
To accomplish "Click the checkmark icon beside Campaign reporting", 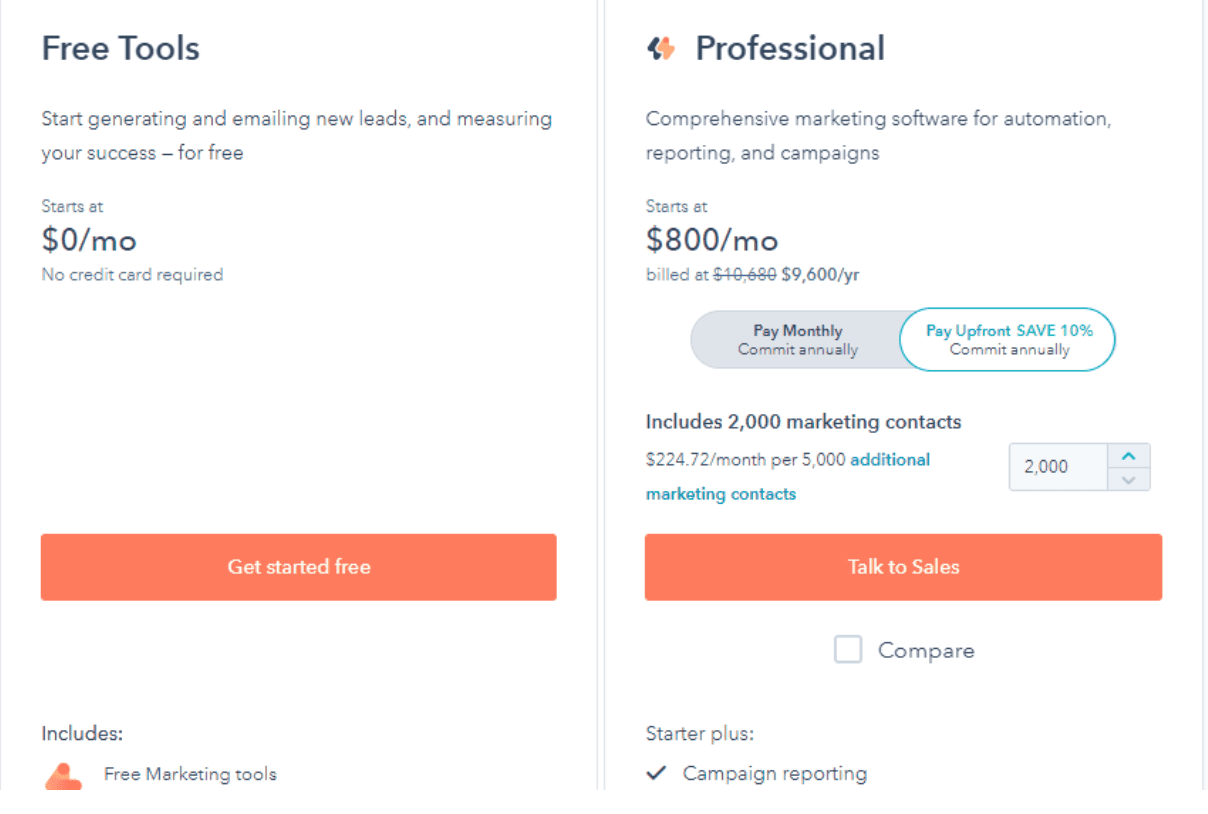I will [x=656, y=773].
